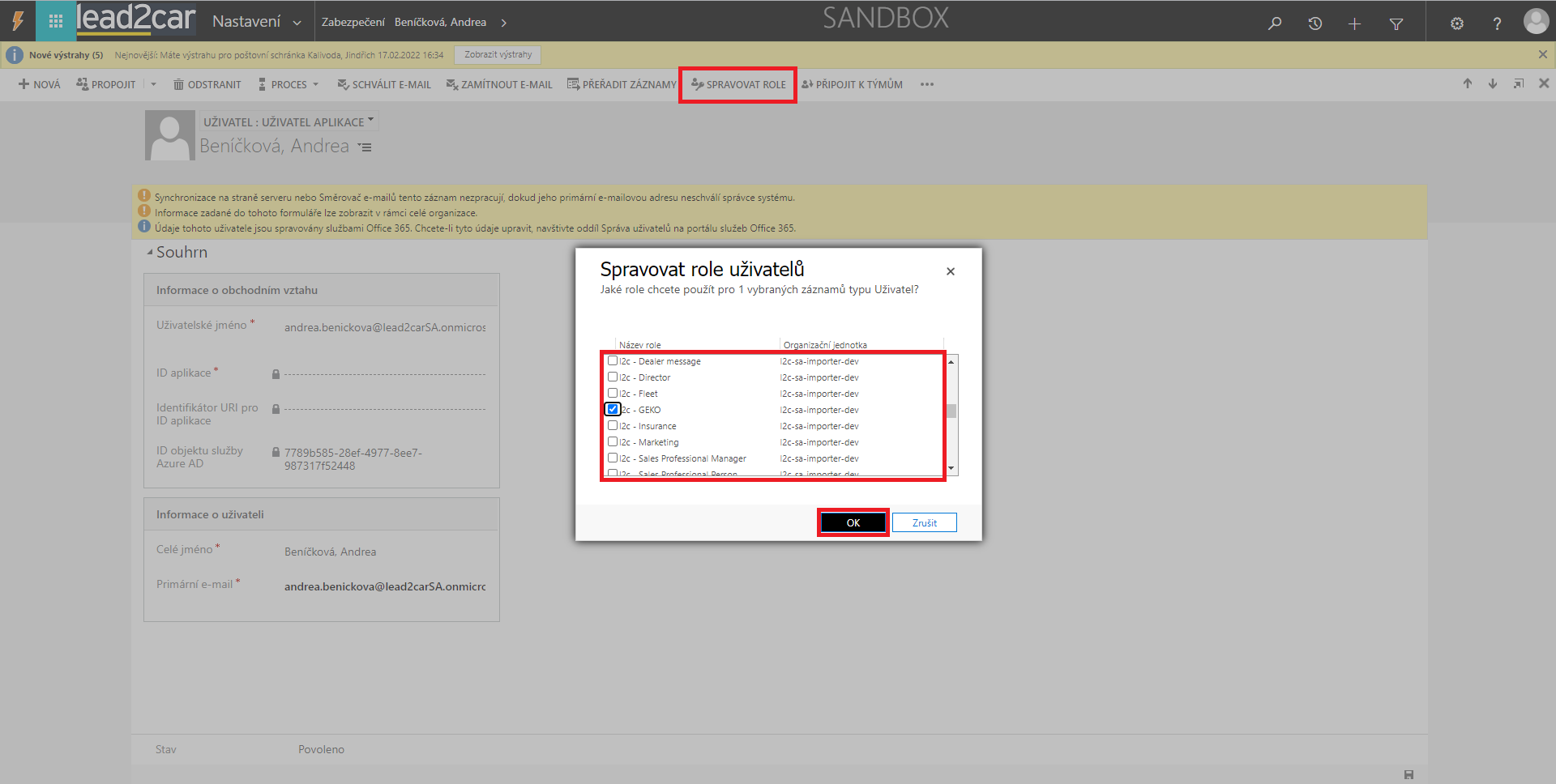Click Zrušit to cancel the dialog
The image size is (1556, 784).
click(x=924, y=523)
